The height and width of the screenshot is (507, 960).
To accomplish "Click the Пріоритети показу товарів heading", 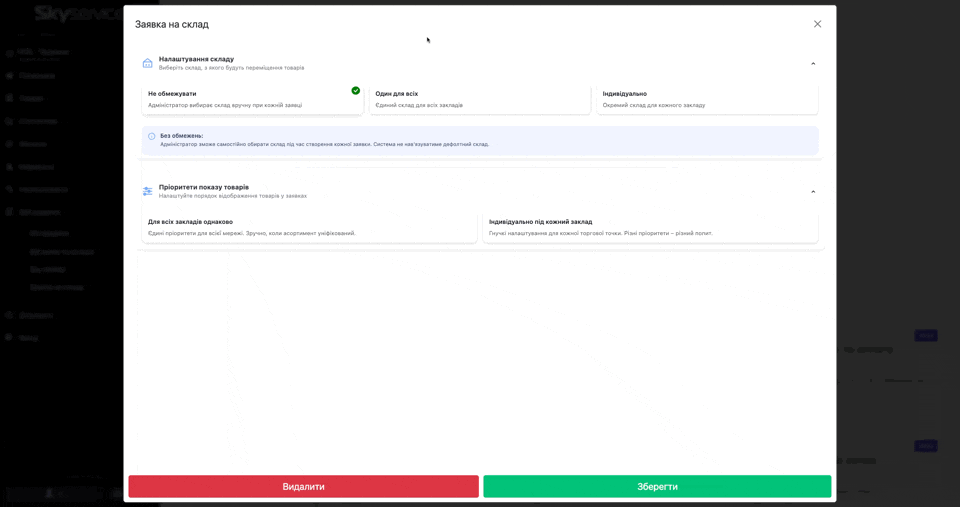I will pos(204,187).
